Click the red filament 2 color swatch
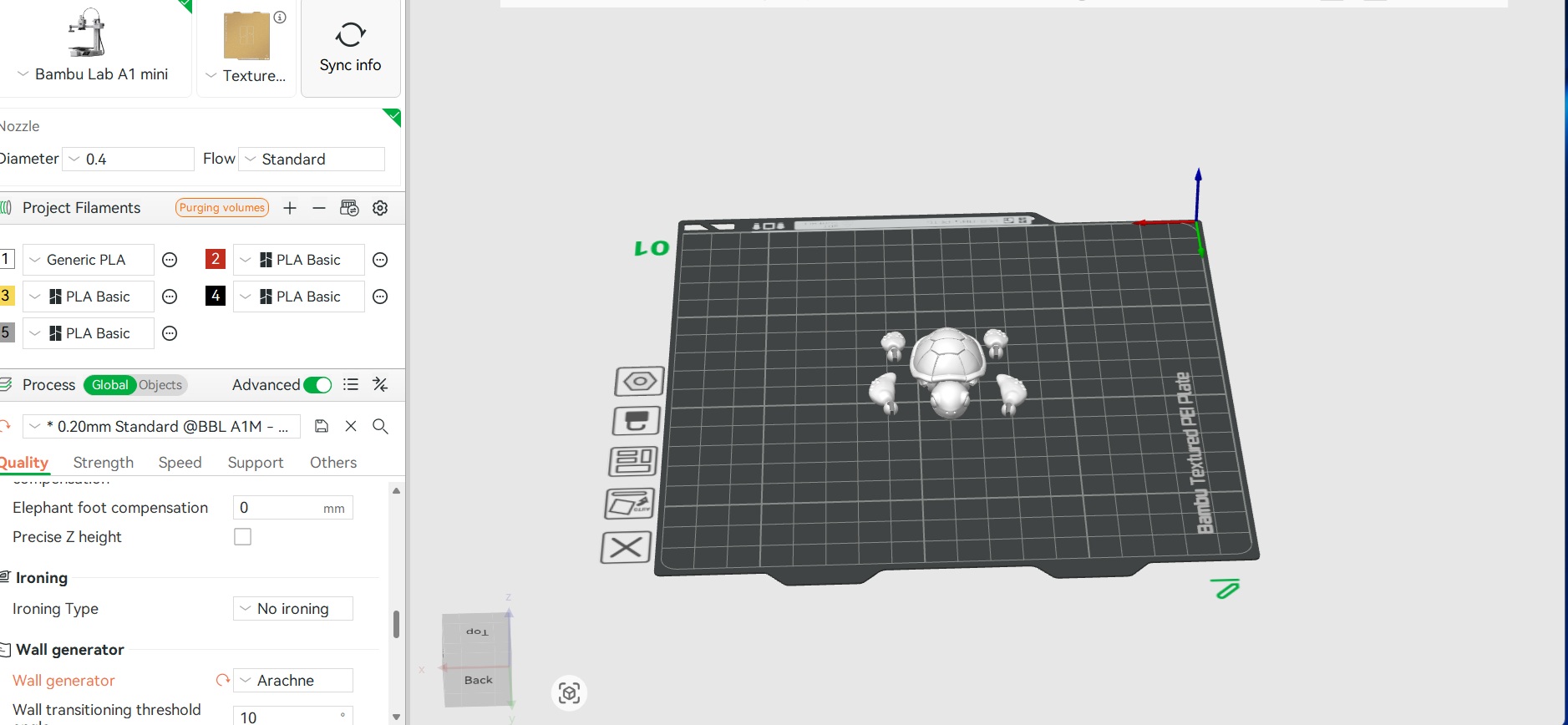 216,259
